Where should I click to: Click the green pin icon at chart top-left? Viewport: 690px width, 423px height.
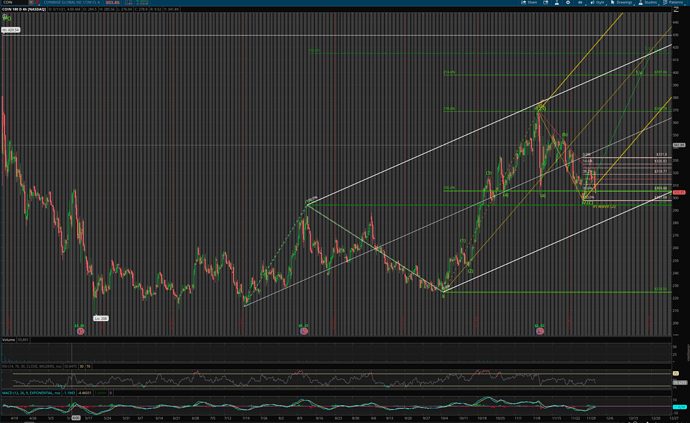coord(7,18)
